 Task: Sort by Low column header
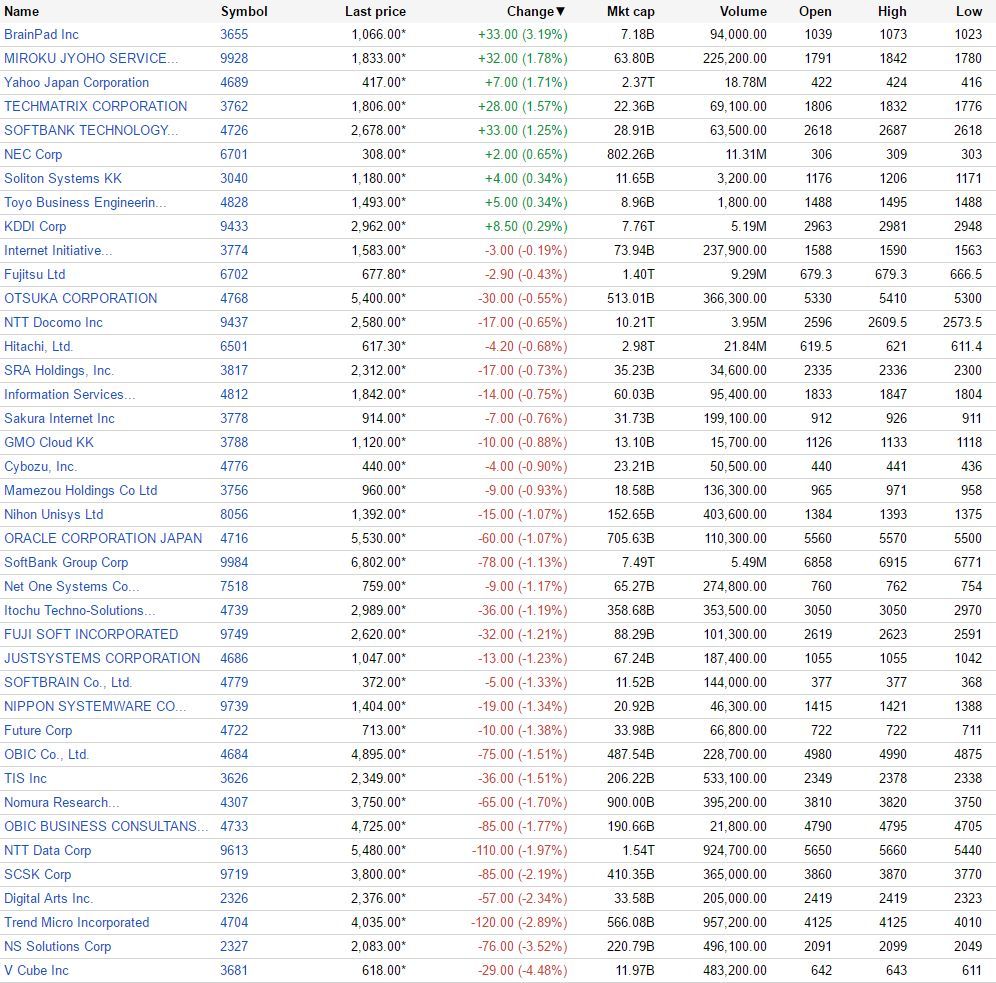(x=969, y=11)
